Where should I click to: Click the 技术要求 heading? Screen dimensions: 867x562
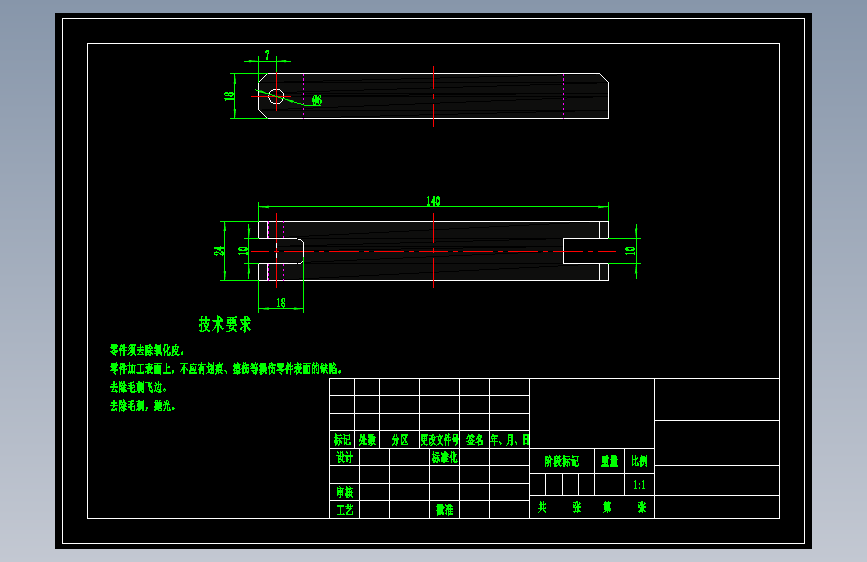225,324
